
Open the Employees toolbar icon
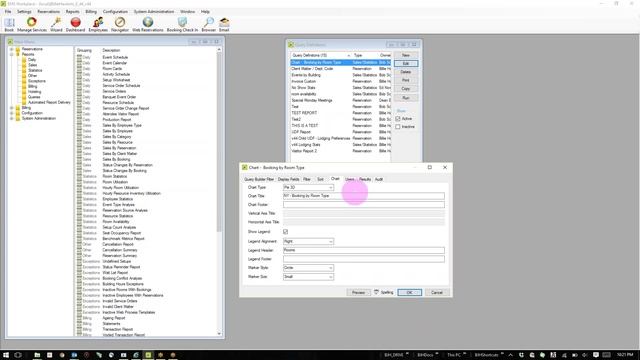[98, 24]
